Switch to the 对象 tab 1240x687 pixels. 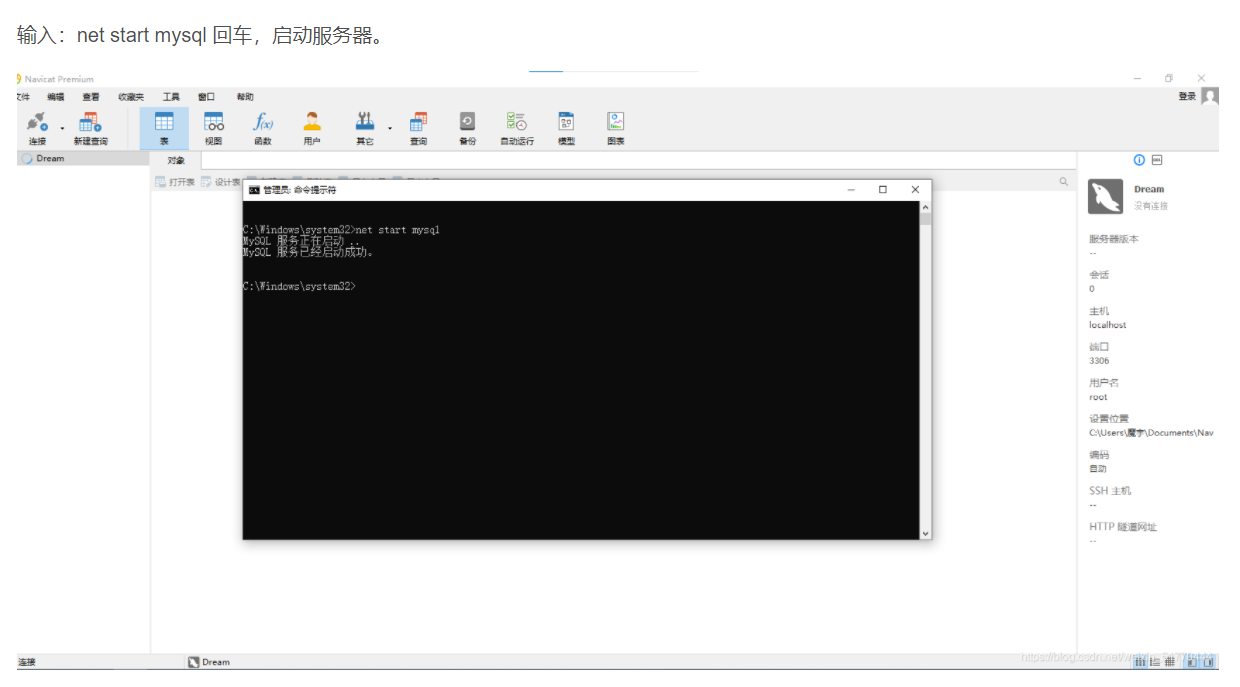176,160
